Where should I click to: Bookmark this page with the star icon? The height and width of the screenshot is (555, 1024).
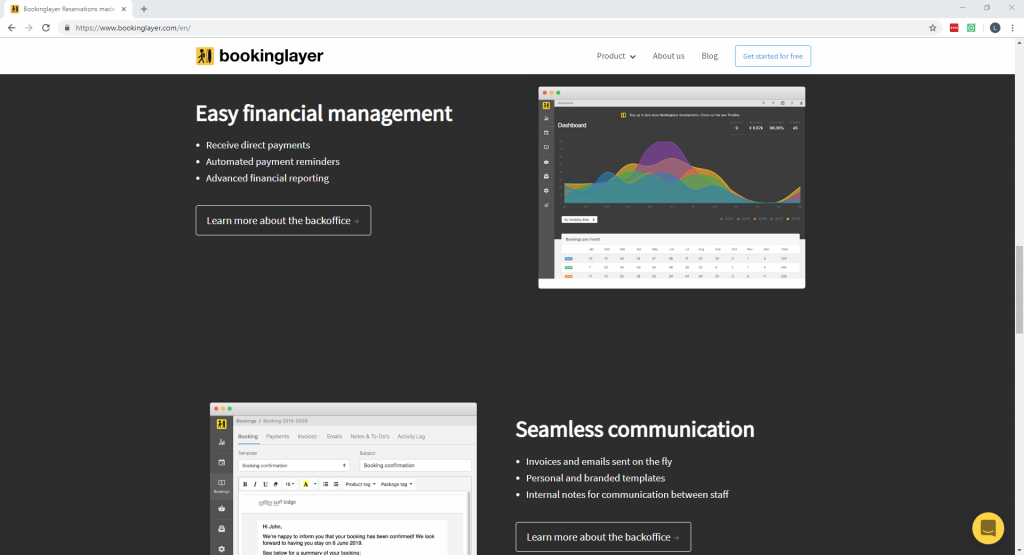pos(932,28)
